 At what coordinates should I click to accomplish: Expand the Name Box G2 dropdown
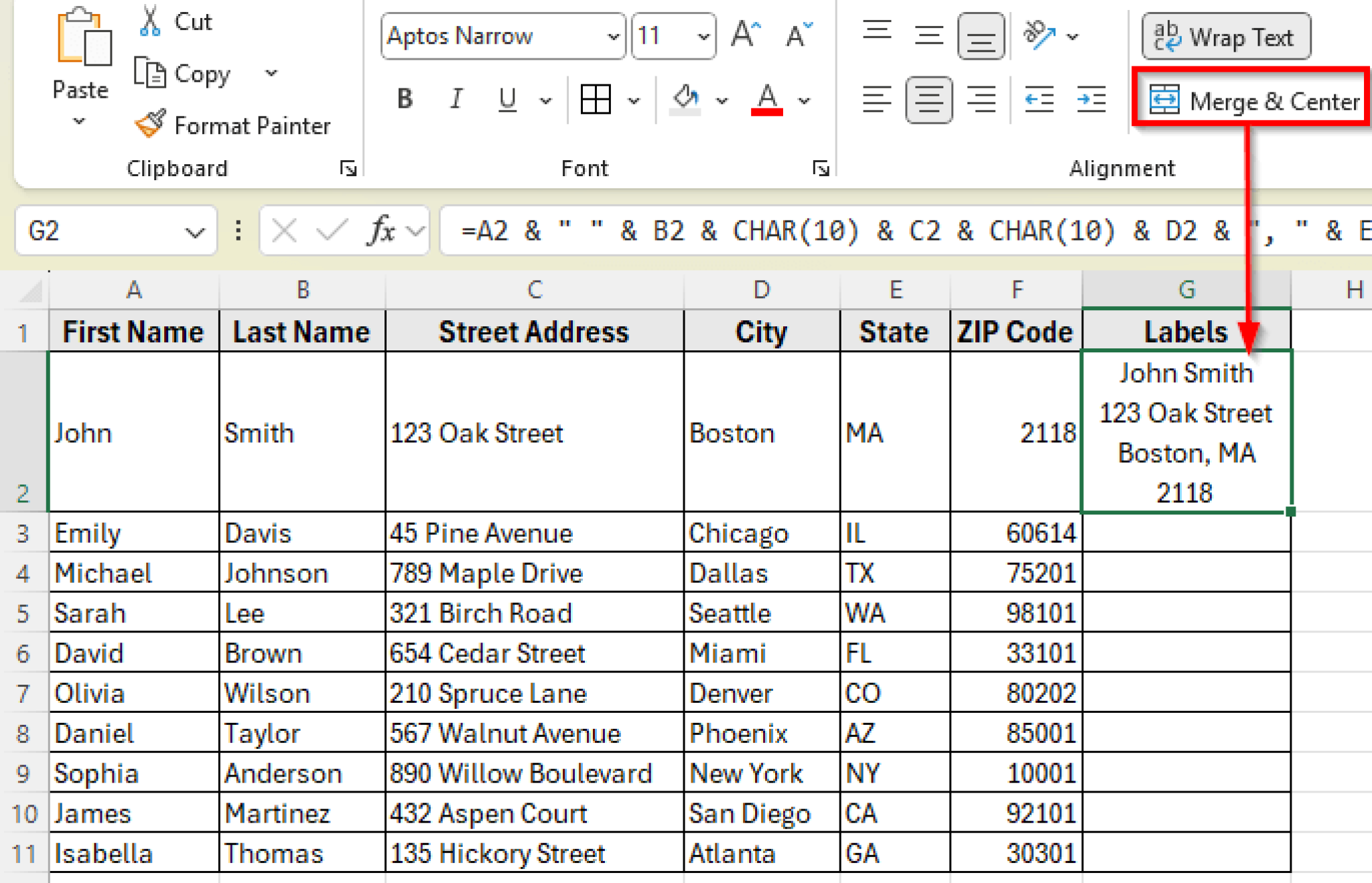tap(194, 232)
